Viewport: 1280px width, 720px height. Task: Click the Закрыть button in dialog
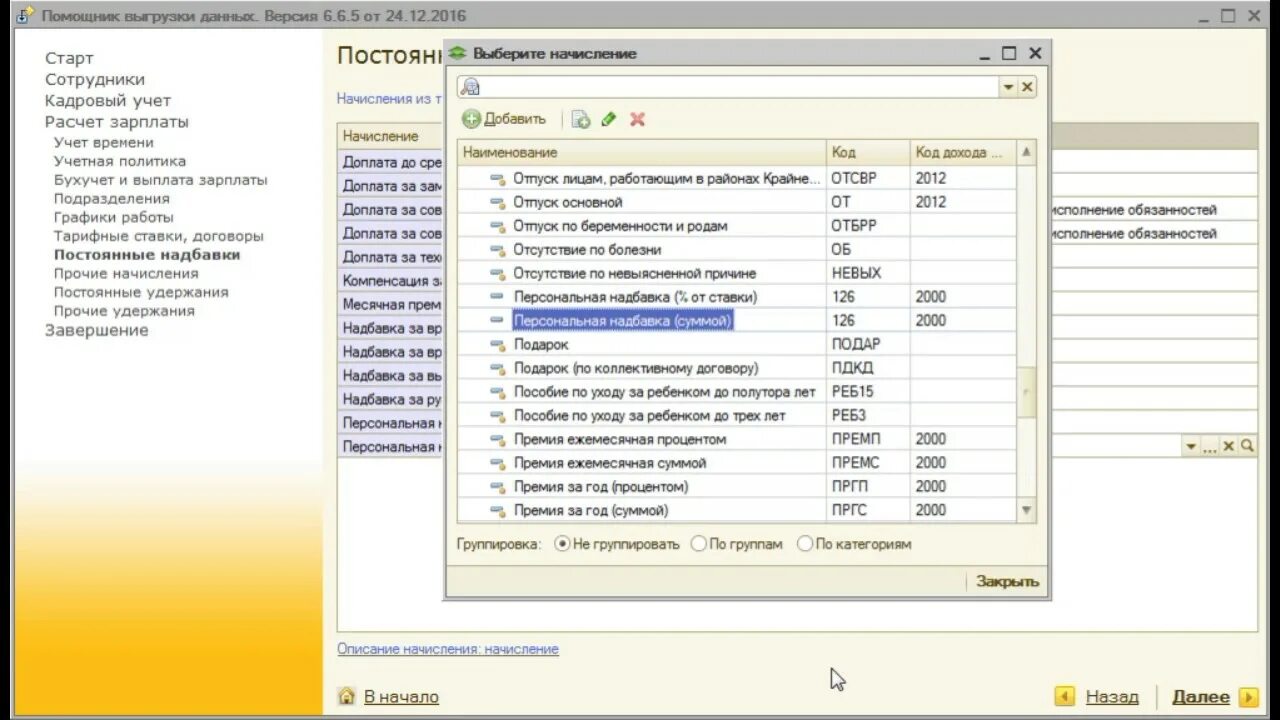pos(1007,581)
